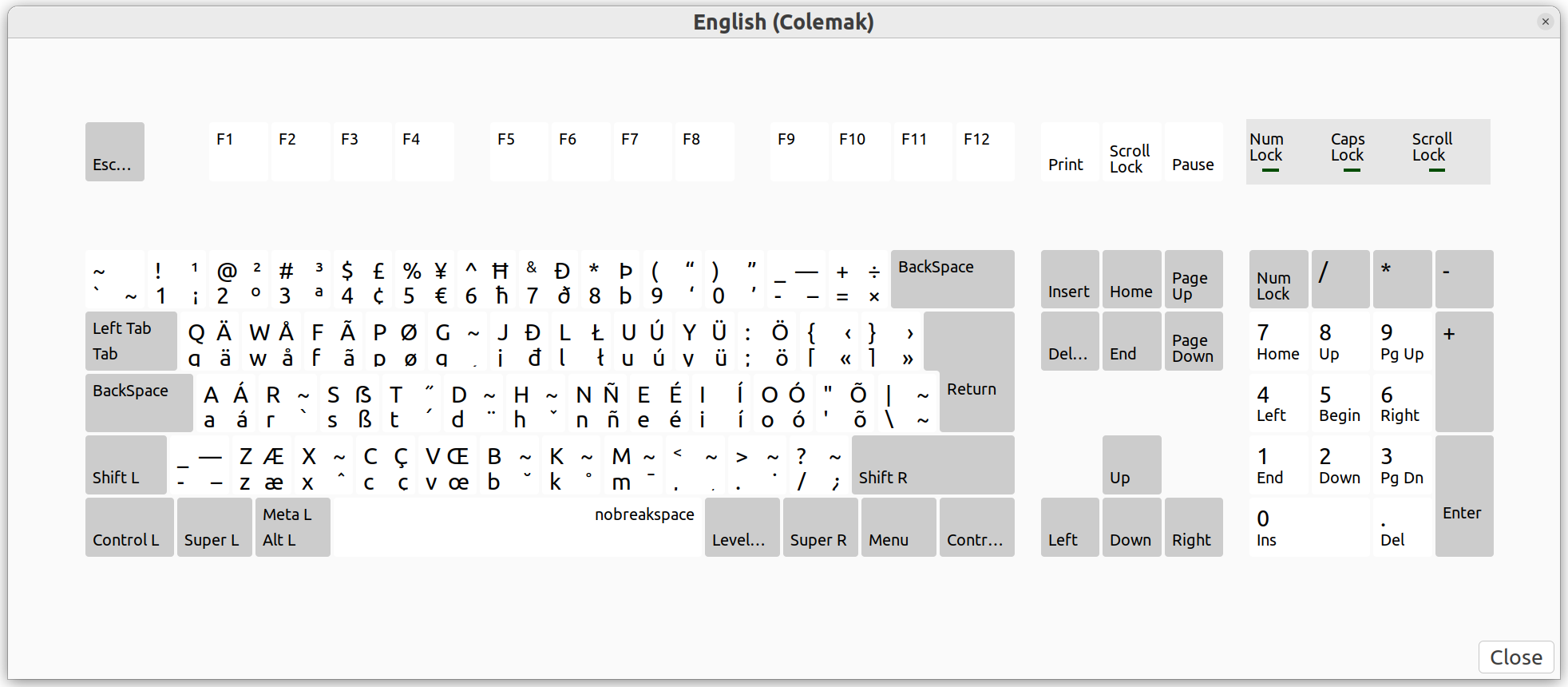Click the numpad plus key
This screenshot has height=687, width=1568.
point(1464,372)
